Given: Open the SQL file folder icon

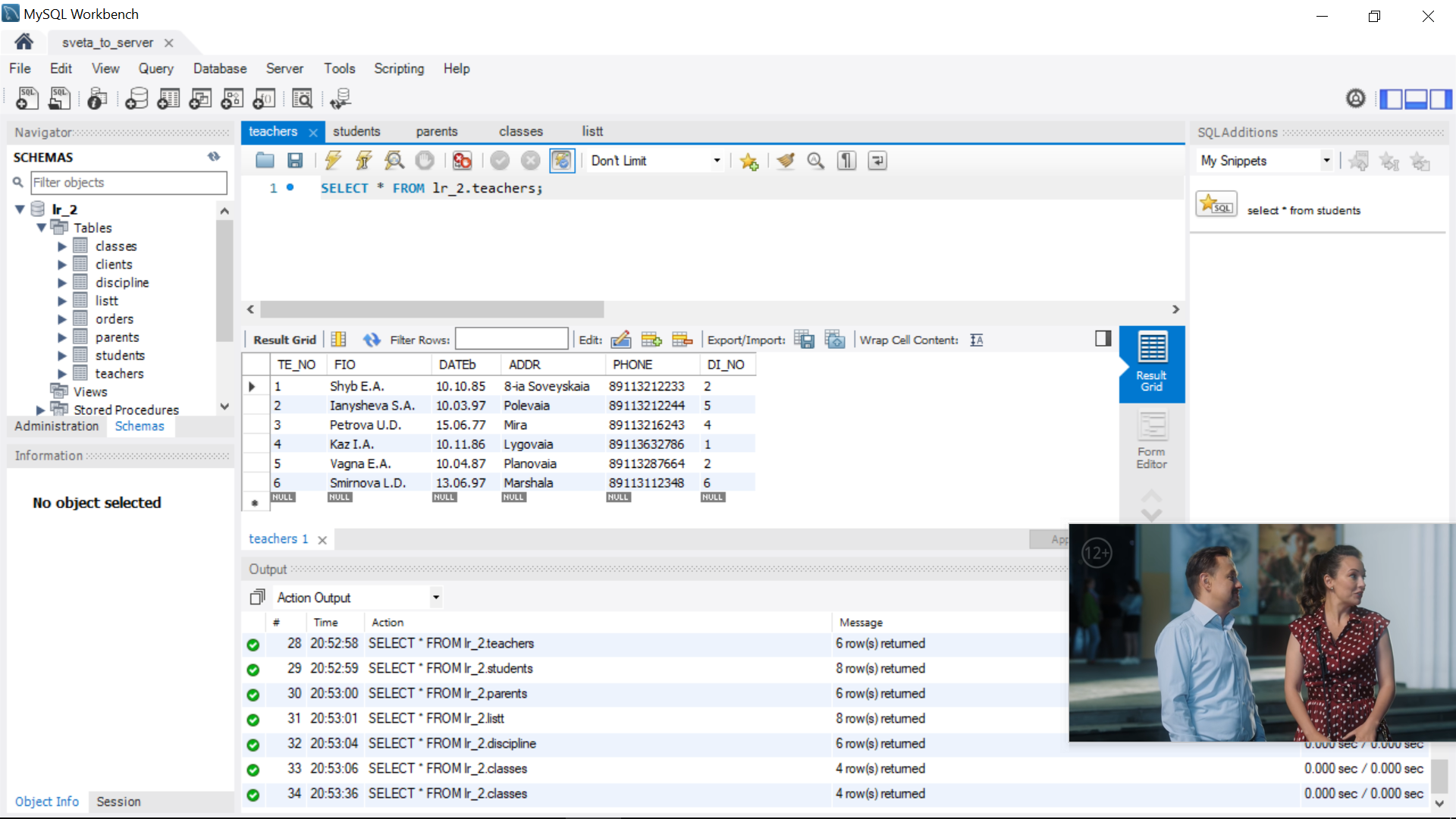Looking at the screenshot, I should coord(265,160).
